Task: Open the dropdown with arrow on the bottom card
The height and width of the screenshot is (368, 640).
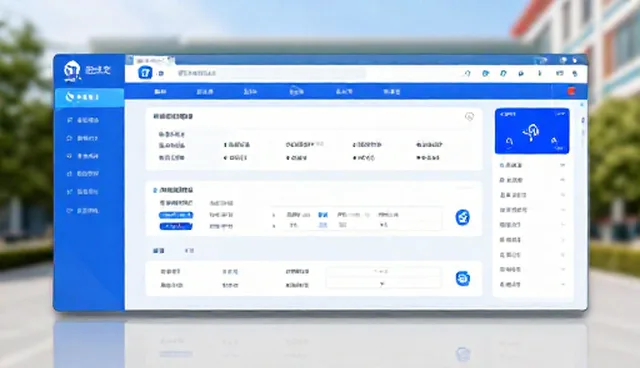Action: (x=383, y=284)
